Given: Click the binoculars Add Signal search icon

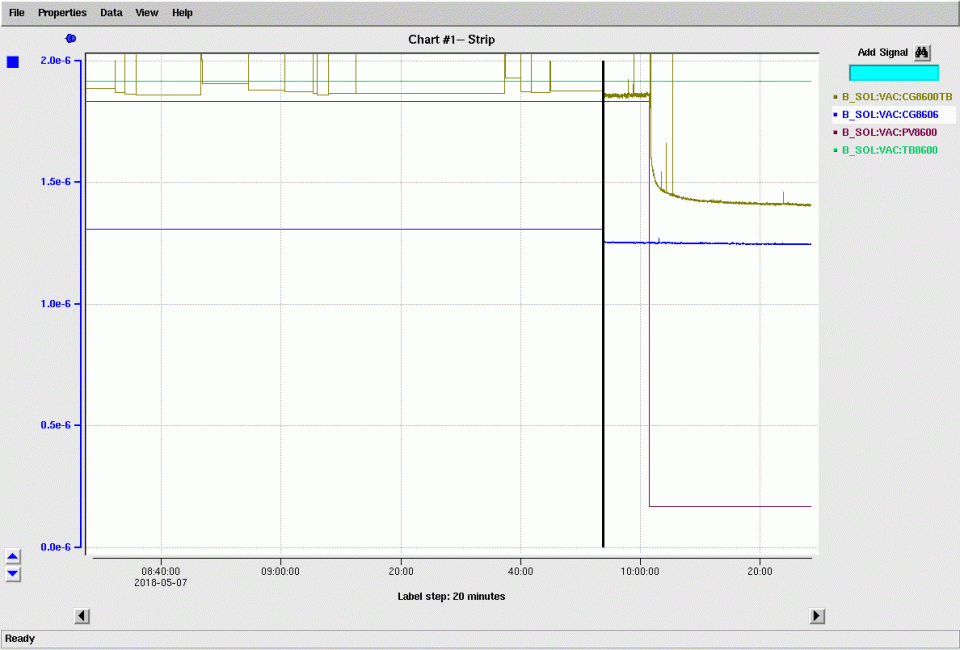Looking at the screenshot, I should click(x=922, y=52).
